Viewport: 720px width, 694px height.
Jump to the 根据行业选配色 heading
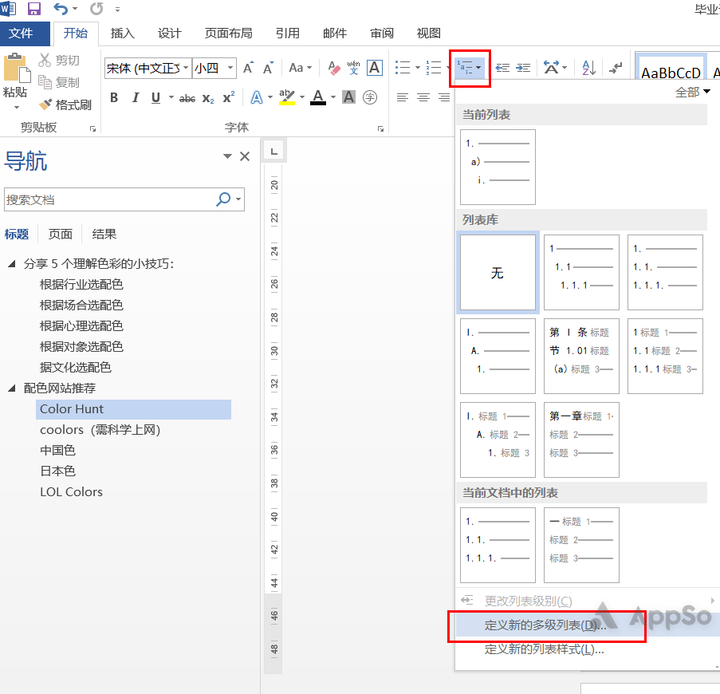coord(82,284)
